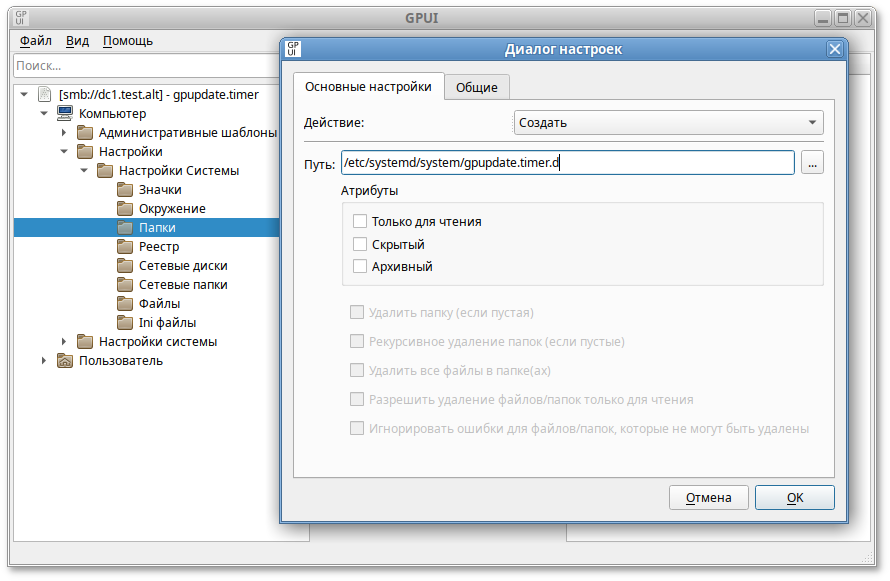Click the Отмена button

(708, 497)
